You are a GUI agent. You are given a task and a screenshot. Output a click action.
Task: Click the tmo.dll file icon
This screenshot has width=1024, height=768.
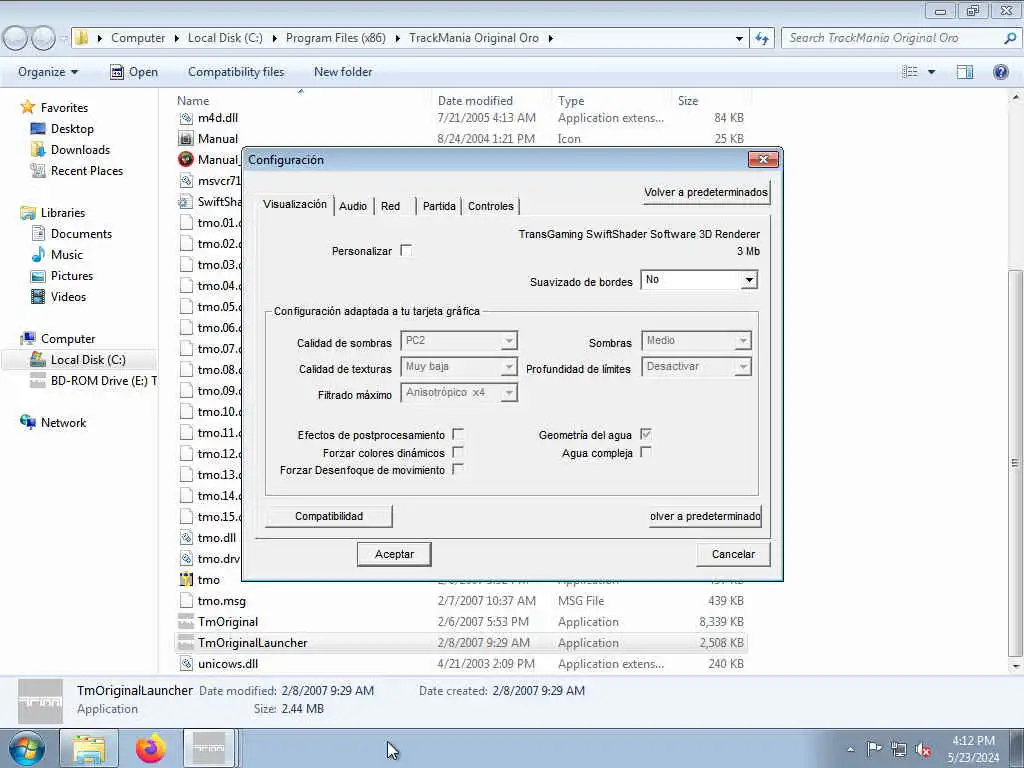click(x=186, y=538)
